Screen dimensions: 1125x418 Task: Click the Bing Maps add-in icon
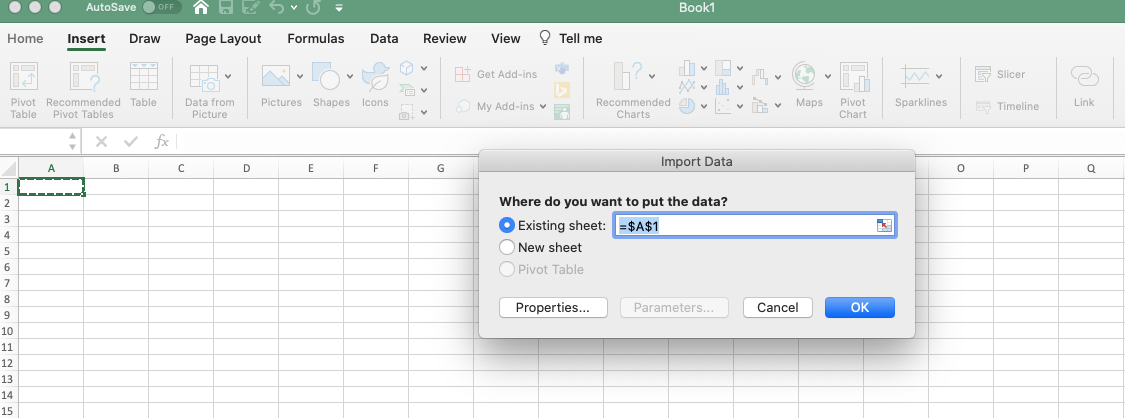tap(562, 90)
